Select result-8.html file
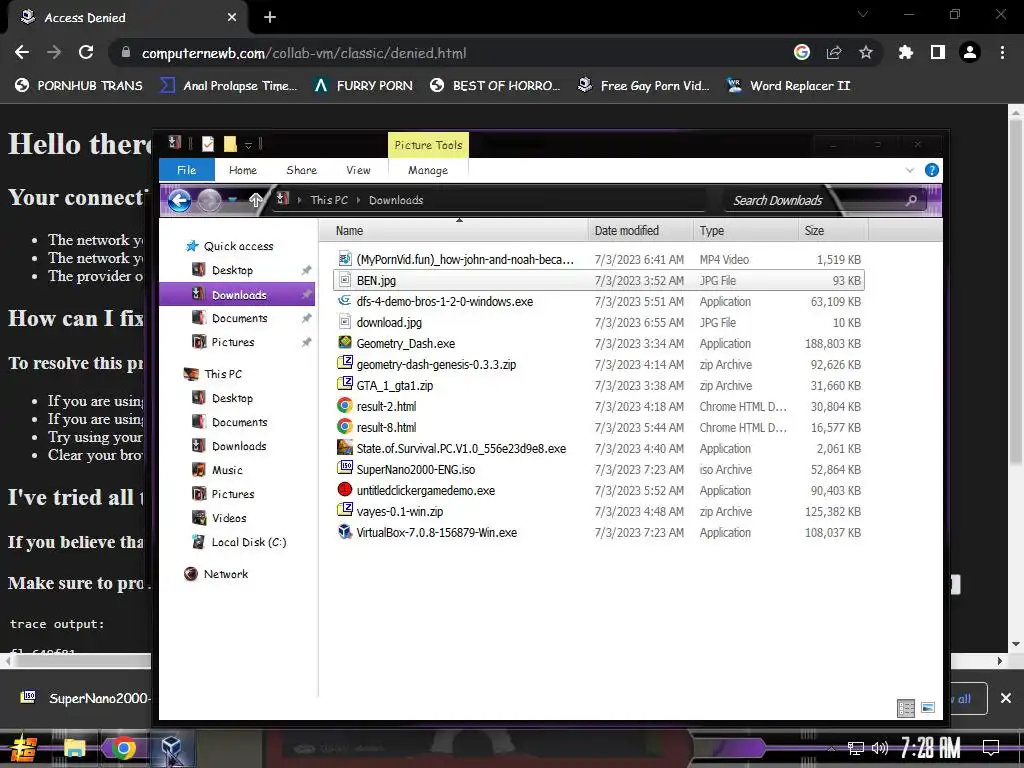1024x768 pixels. (x=598, y=428)
